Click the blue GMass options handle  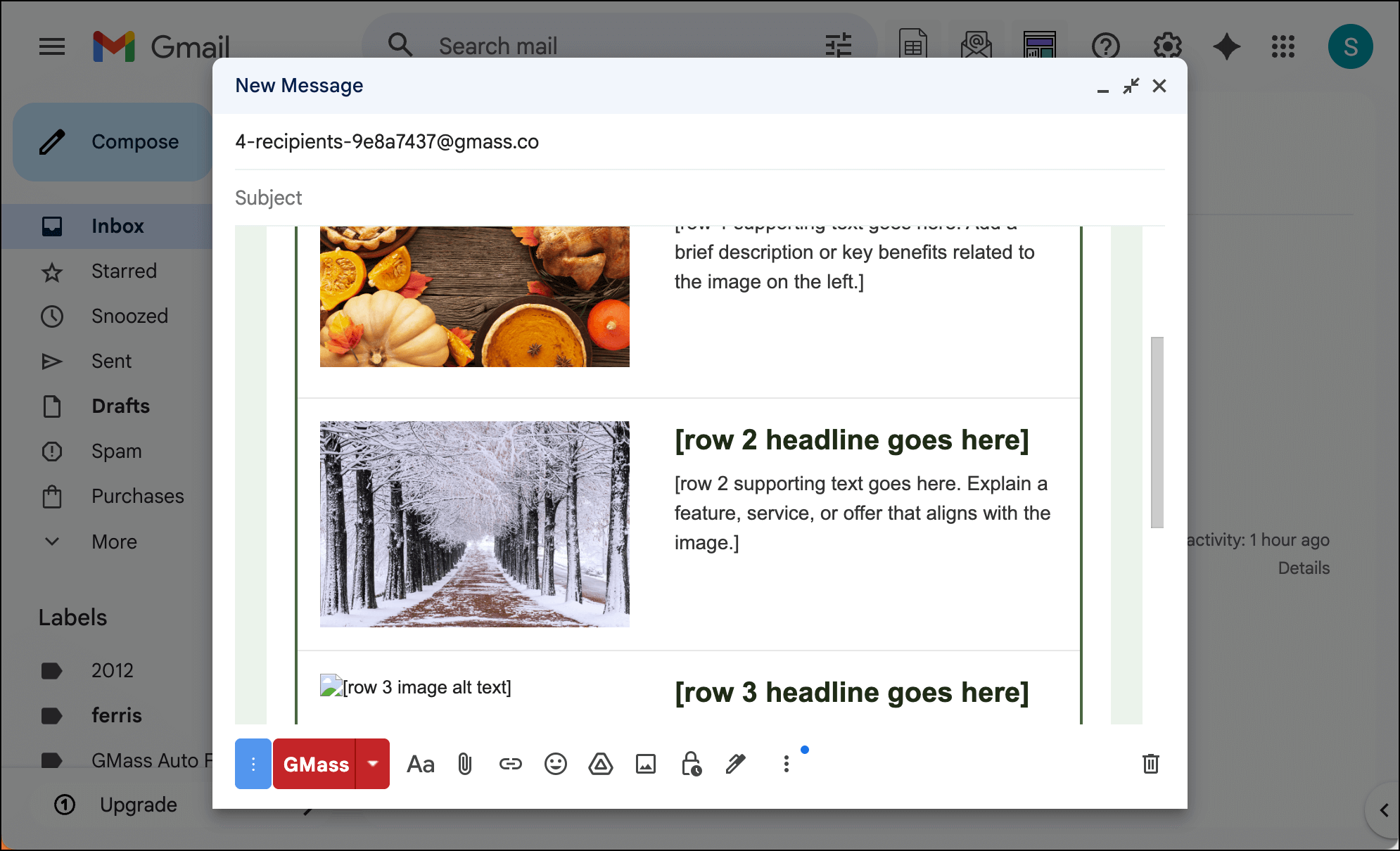[x=253, y=764]
